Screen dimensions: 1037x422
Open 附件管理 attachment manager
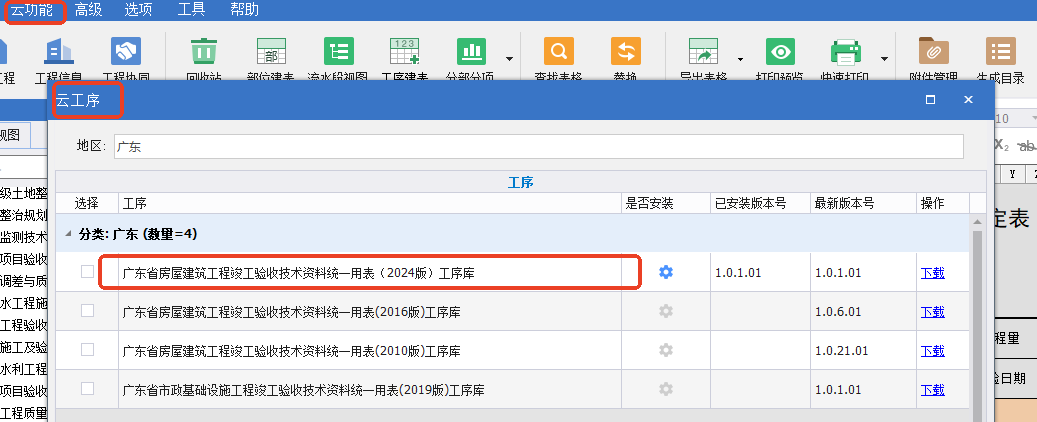(933, 53)
